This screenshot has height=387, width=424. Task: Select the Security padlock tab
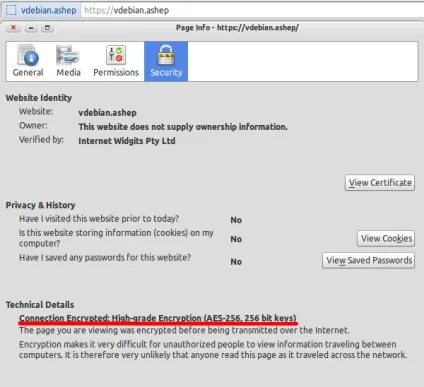pyautogui.click(x=166, y=61)
